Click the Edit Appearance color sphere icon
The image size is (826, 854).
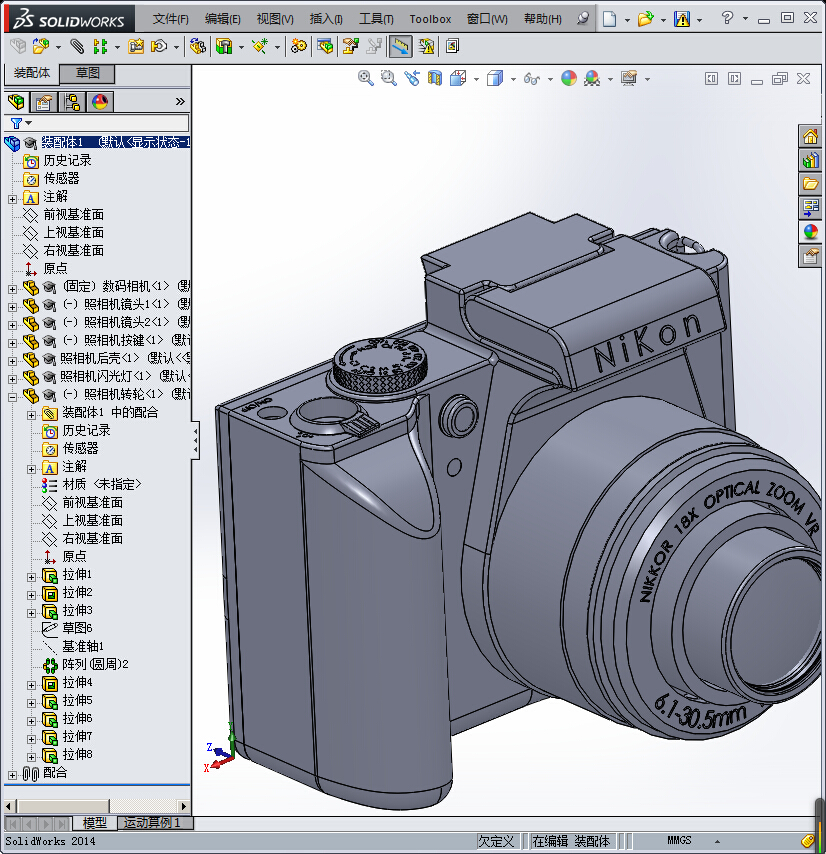click(x=569, y=78)
